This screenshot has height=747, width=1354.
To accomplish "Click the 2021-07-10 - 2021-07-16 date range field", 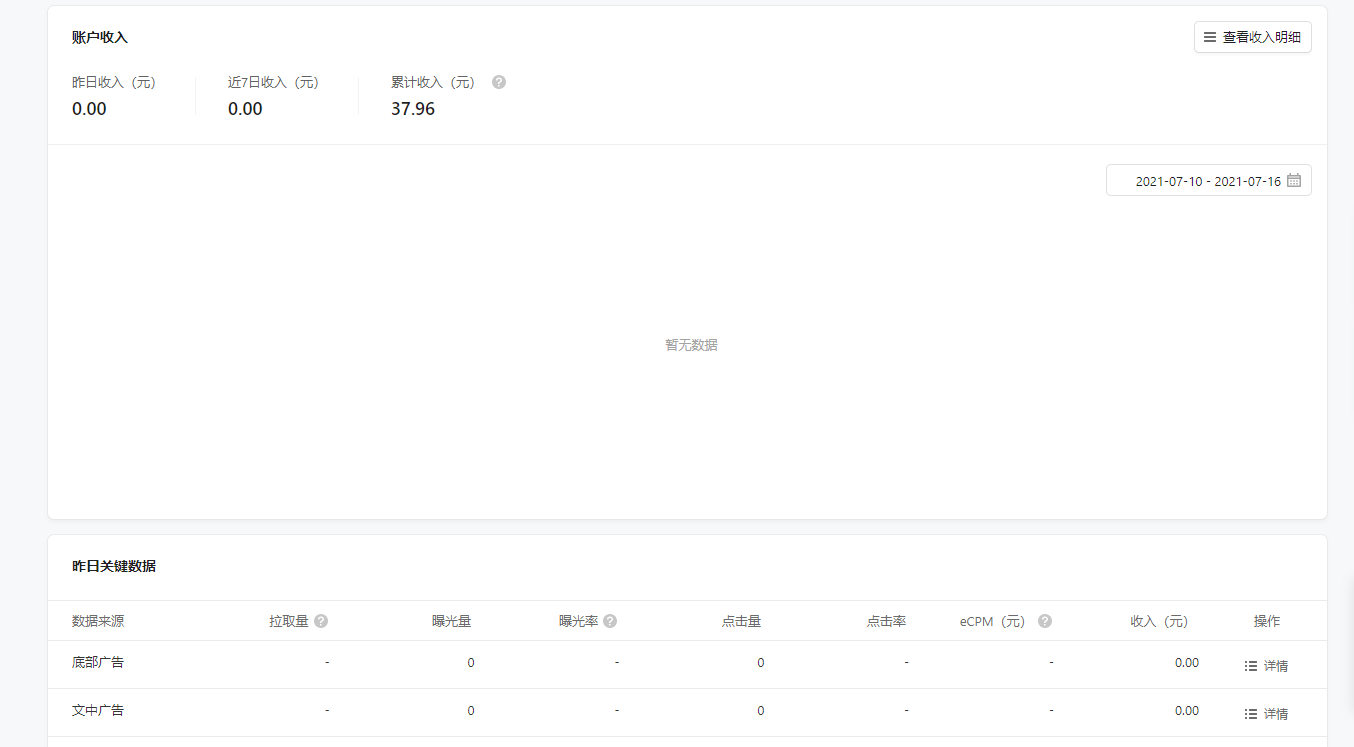I will pyautogui.click(x=1207, y=181).
